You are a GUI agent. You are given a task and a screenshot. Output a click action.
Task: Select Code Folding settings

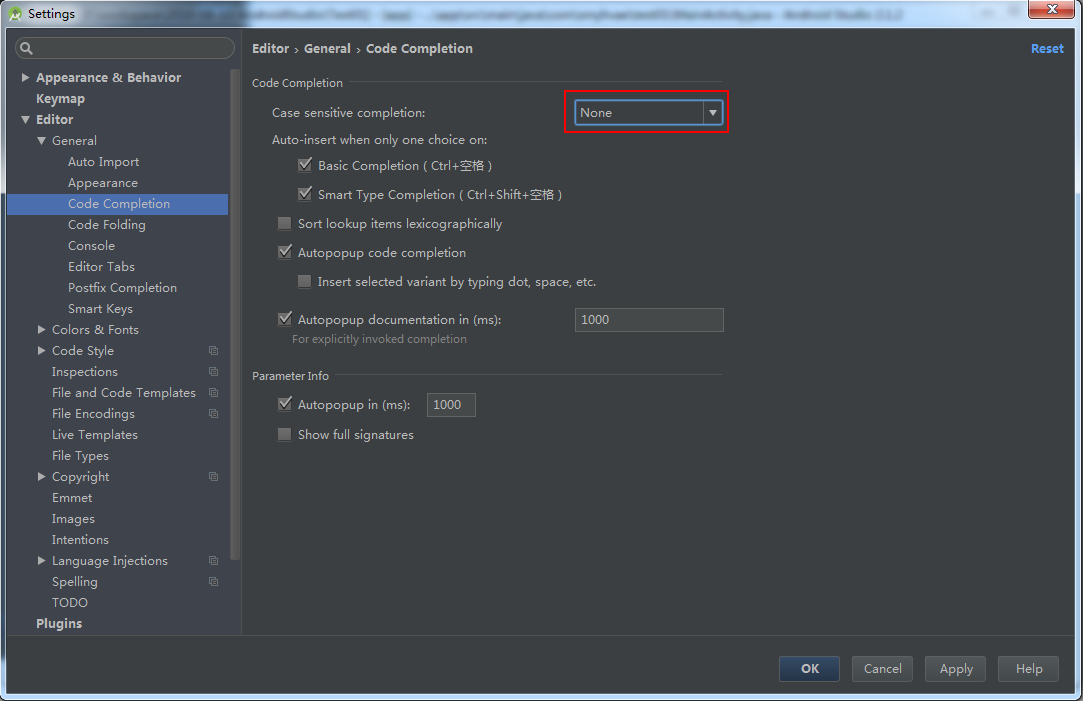(106, 224)
